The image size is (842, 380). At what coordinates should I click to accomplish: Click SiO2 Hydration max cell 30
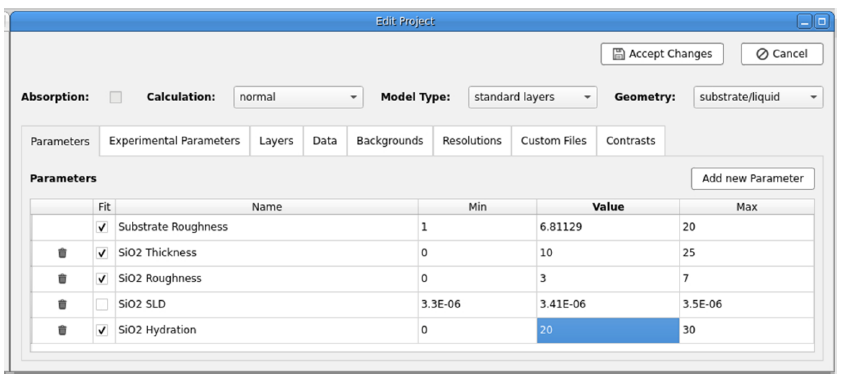pos(747,330)
